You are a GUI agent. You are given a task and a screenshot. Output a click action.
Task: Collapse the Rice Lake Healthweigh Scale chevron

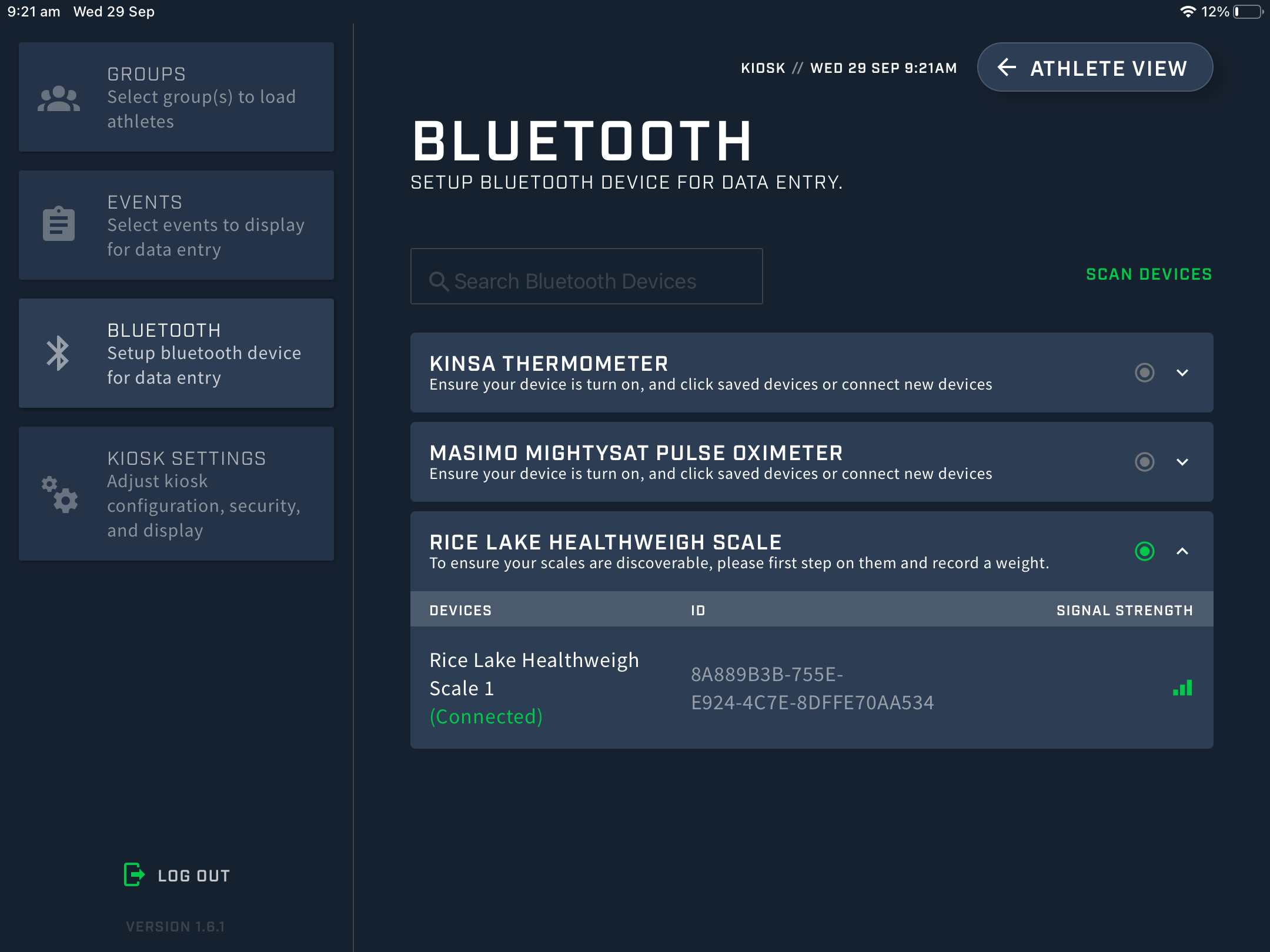(x=1182, y=551)
